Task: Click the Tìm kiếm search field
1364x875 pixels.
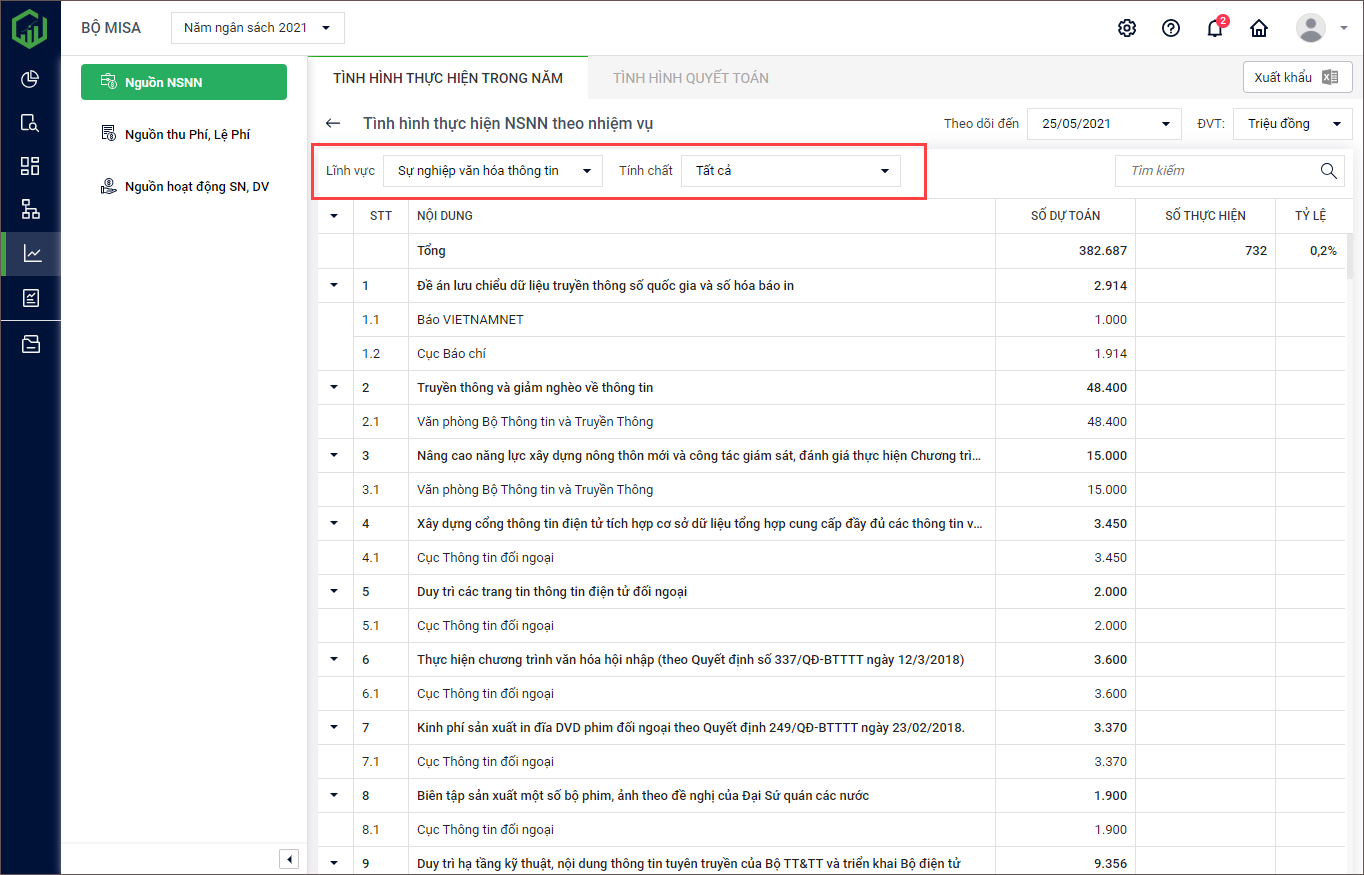Action: pyautogui.click(x=1215, y=171)
